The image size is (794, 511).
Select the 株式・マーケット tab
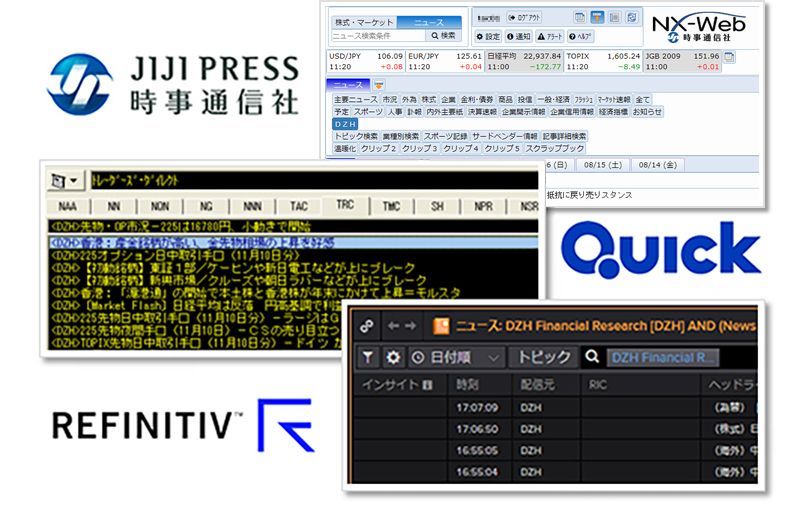click(x=364, y=22)
